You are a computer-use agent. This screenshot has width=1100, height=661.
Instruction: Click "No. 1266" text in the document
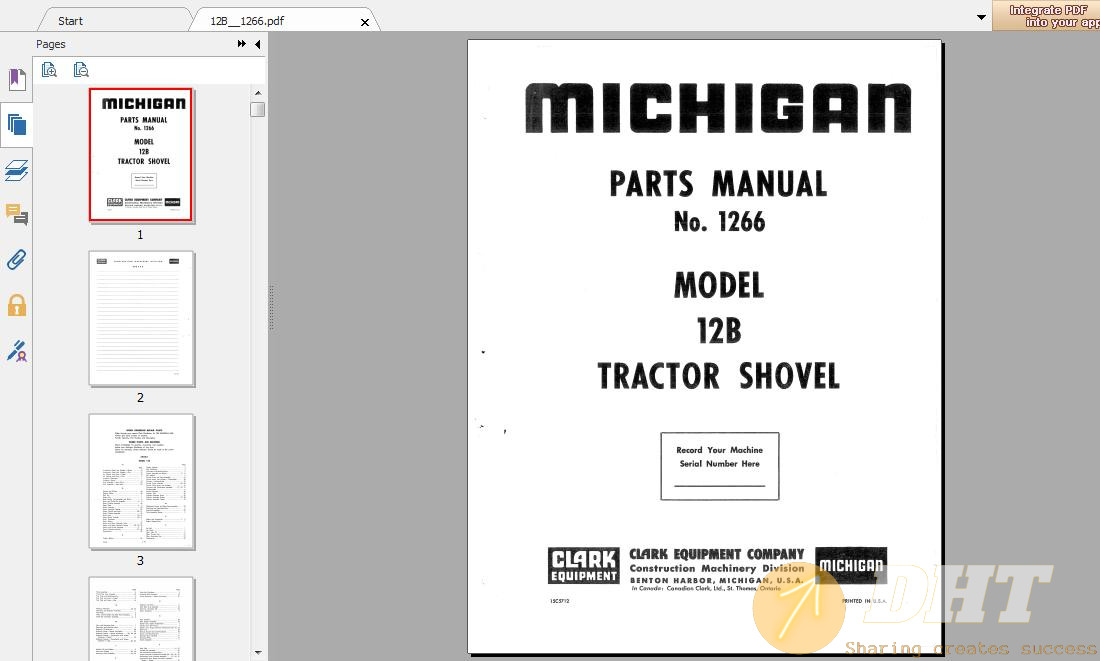click(x=719, y=222)
